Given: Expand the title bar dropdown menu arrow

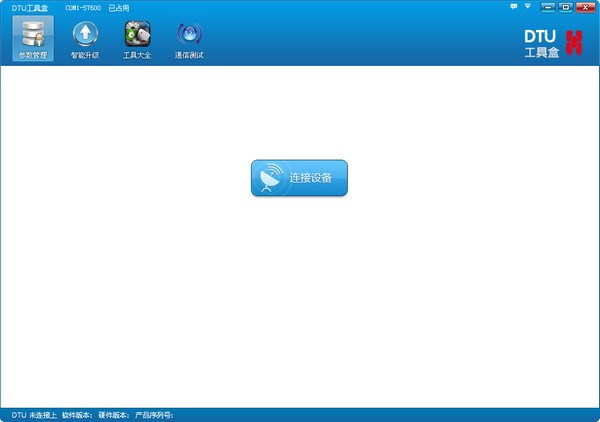Looking at the screenshot, I should point(527,6).
